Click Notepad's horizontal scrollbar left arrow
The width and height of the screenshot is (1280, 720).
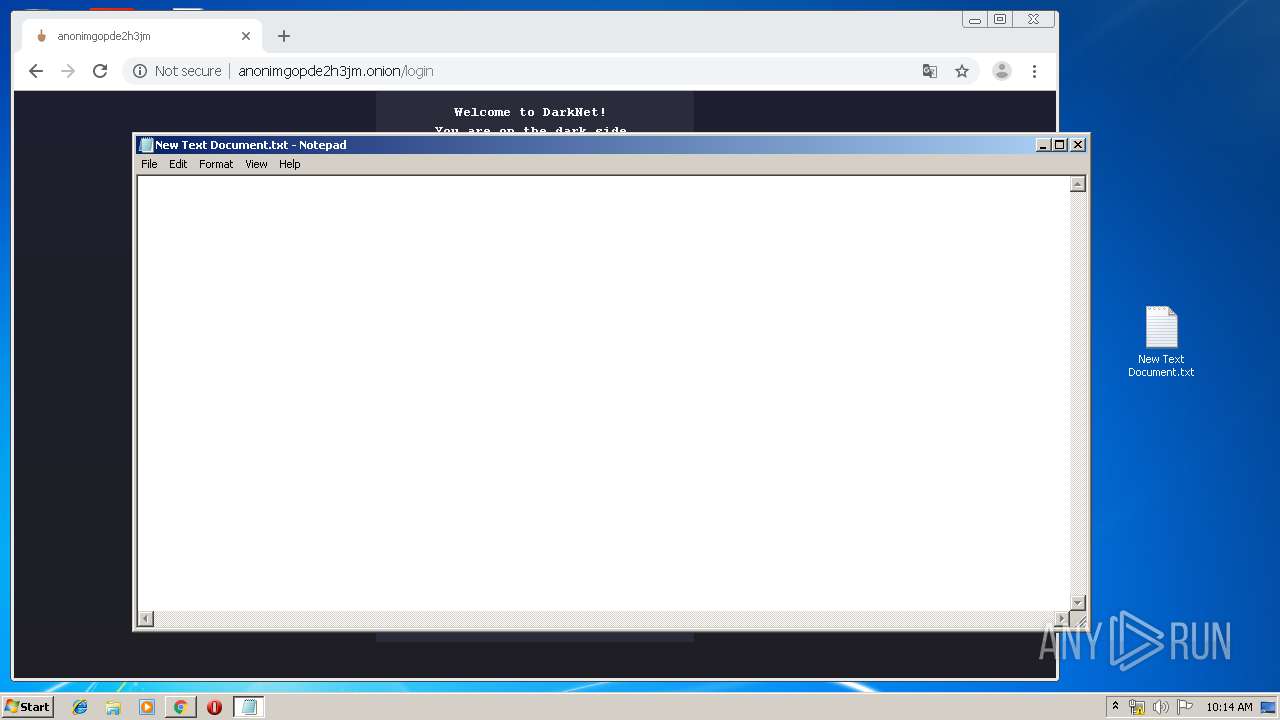146,619
